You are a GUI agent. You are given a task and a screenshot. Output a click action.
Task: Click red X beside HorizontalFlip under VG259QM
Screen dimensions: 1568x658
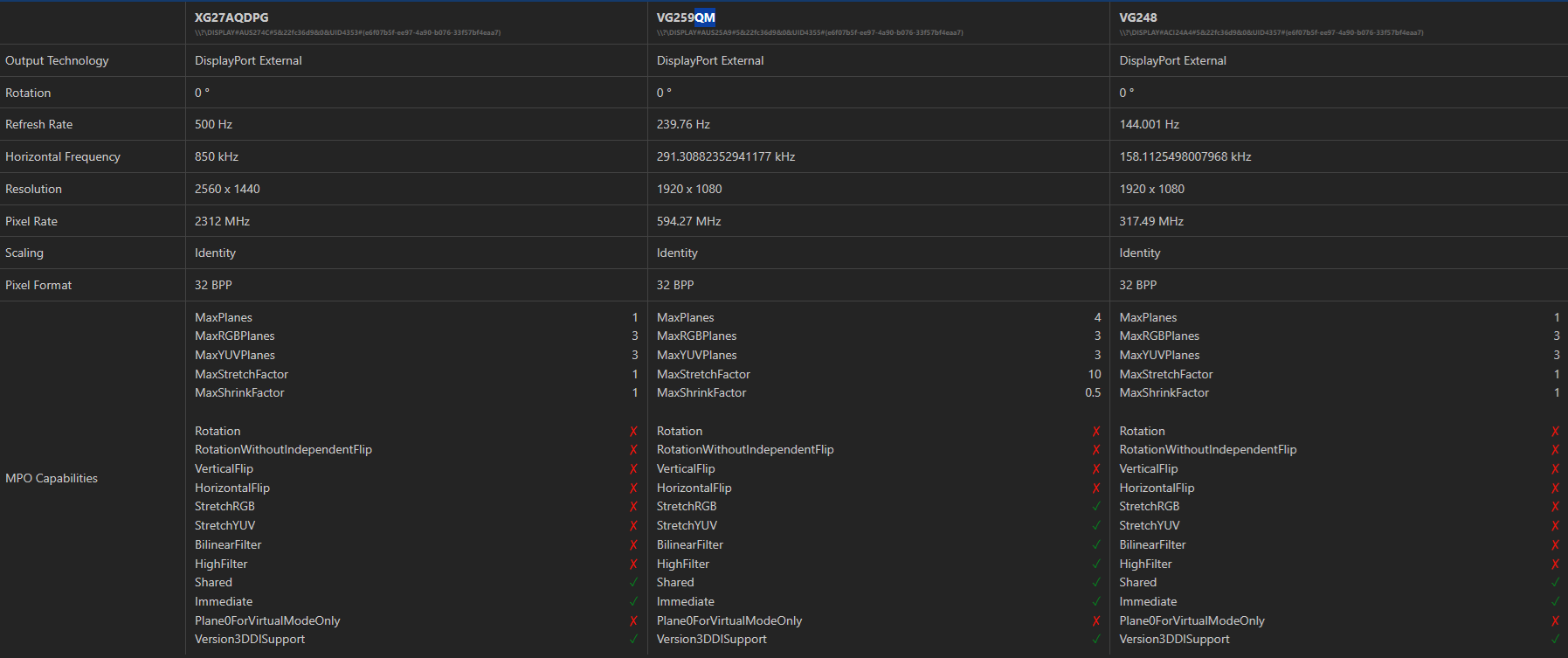click(x=1096, y=488)
